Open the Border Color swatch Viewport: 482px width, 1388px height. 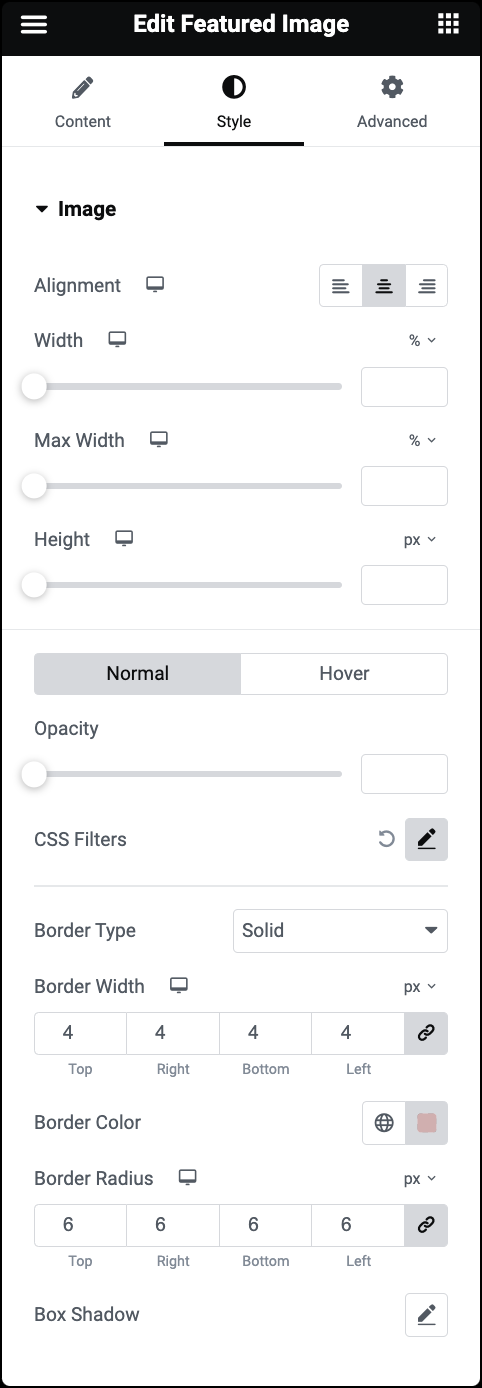click(427, 1123)
